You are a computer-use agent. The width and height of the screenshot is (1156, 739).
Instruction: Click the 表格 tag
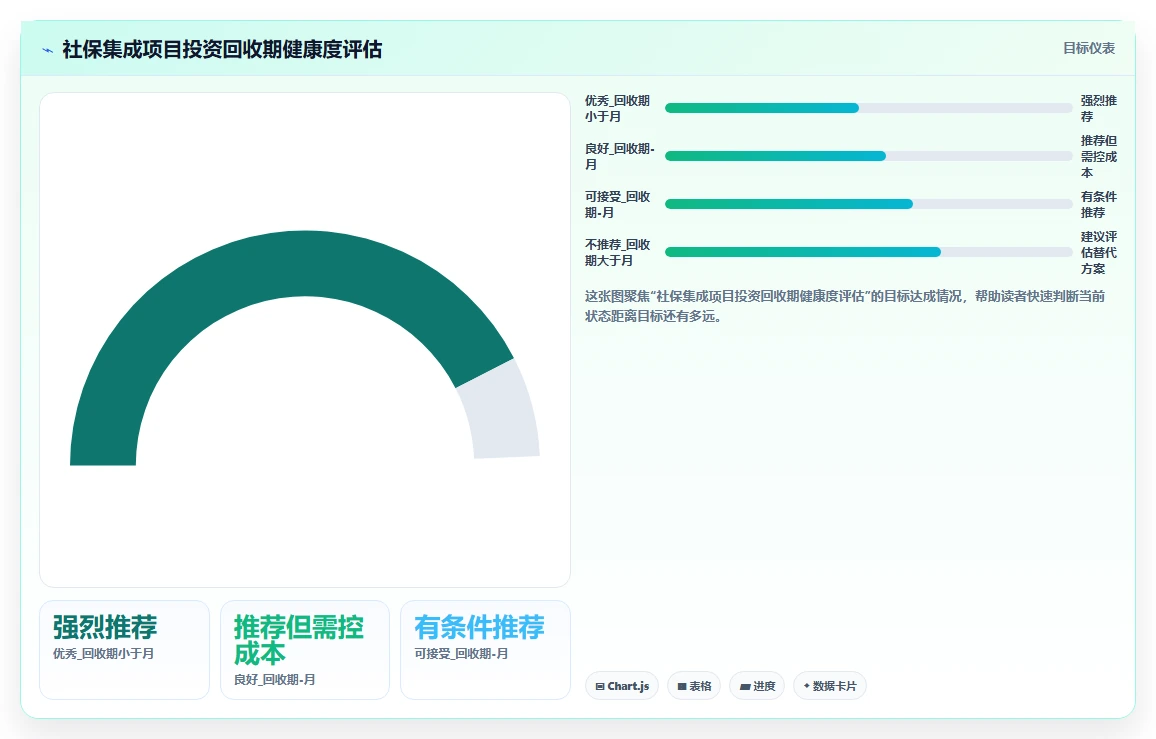click(x=694, y=686)
